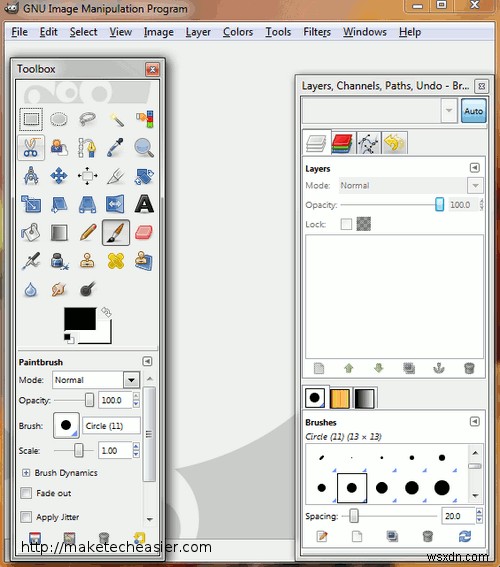Toggle the Lock pixels checkbox
Image resolution: width=500 pixels, height=567 pixels.
[x=346, y=224]
